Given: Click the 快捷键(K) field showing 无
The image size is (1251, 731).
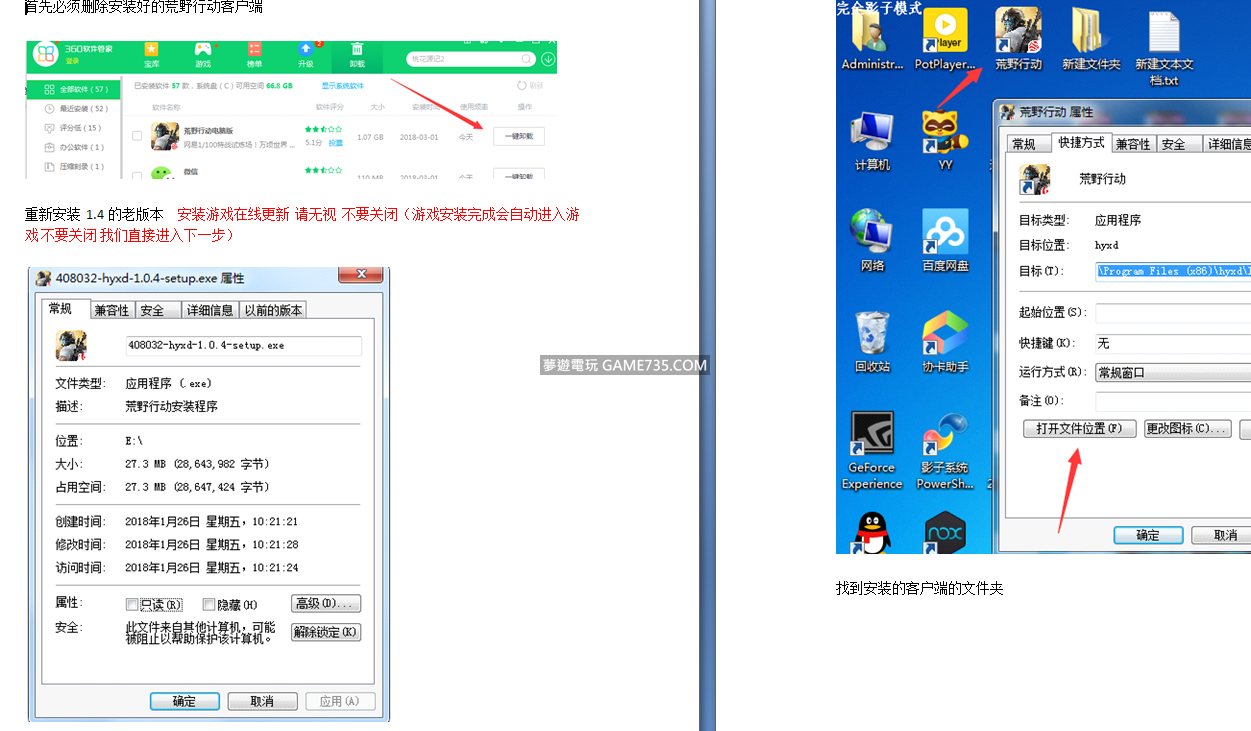Looking at the screenshot, I should 1173,343.
